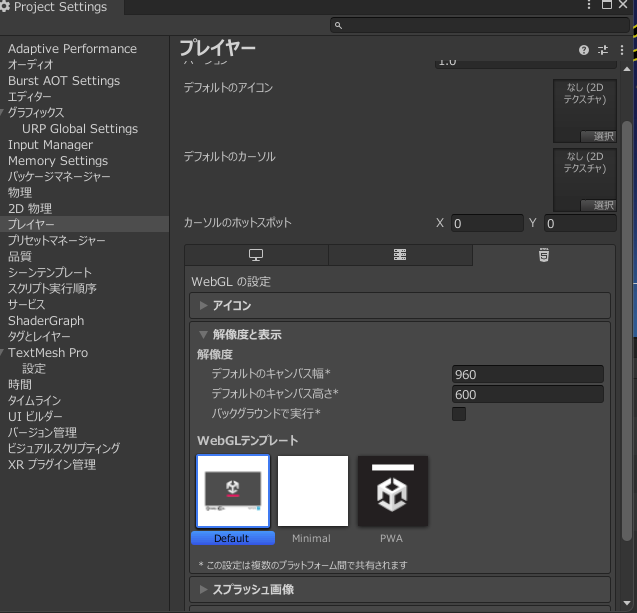Open 2D 物理 settings

(x=30, y=209)
